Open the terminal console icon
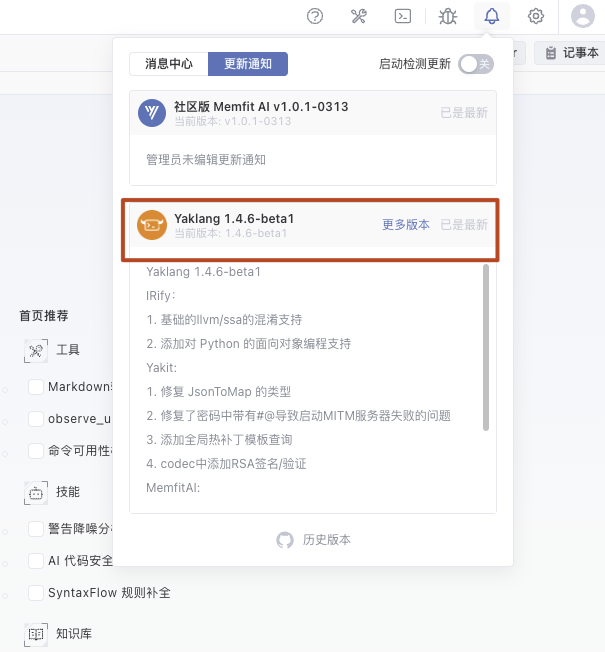Image resolution: width=605 pixels, height=652 pixels. tap(403, 16)
